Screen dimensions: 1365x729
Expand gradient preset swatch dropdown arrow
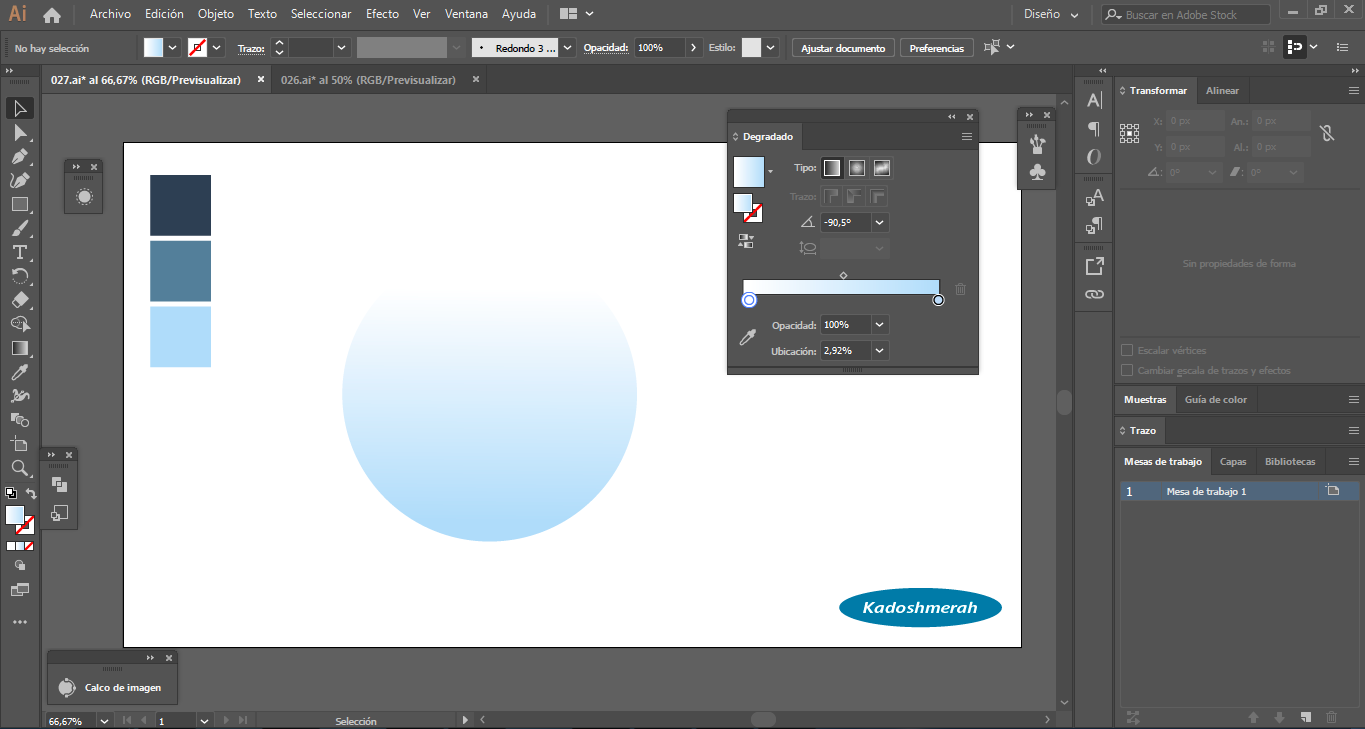770,172
